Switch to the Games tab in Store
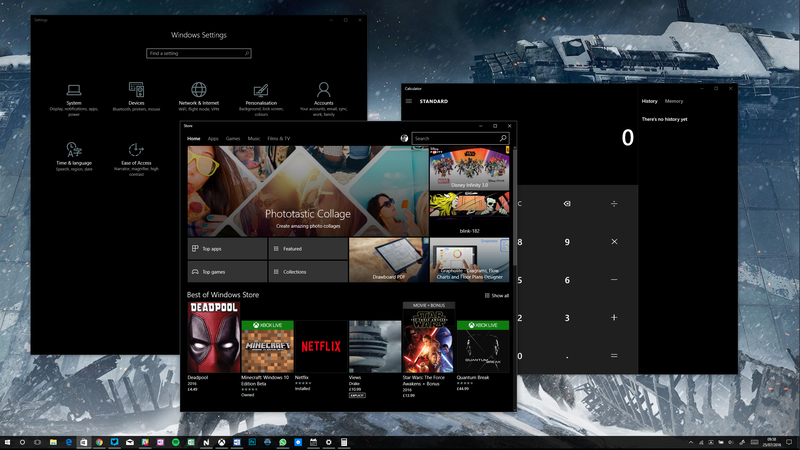Image resolution: width=800 pixels, height=450 pixels. [x=233, y=138]
